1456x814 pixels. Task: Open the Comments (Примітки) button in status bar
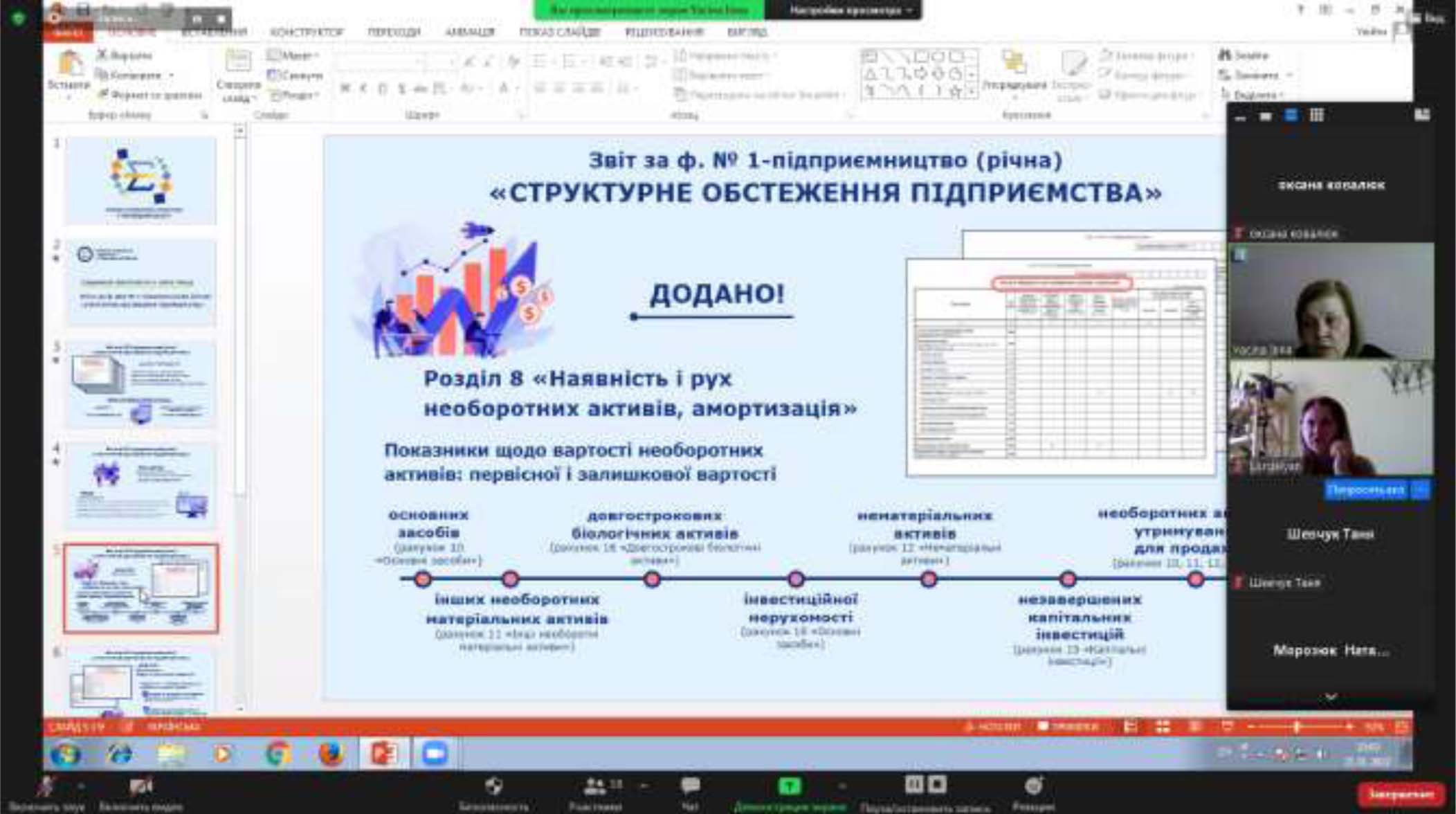(x=1069, y=727)
